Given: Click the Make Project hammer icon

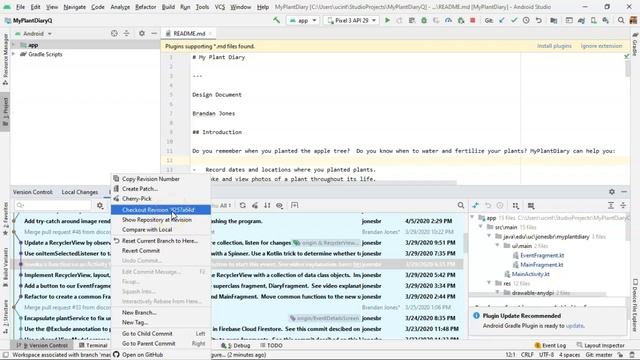Looking at the screenshot, I should coord(276,20).
